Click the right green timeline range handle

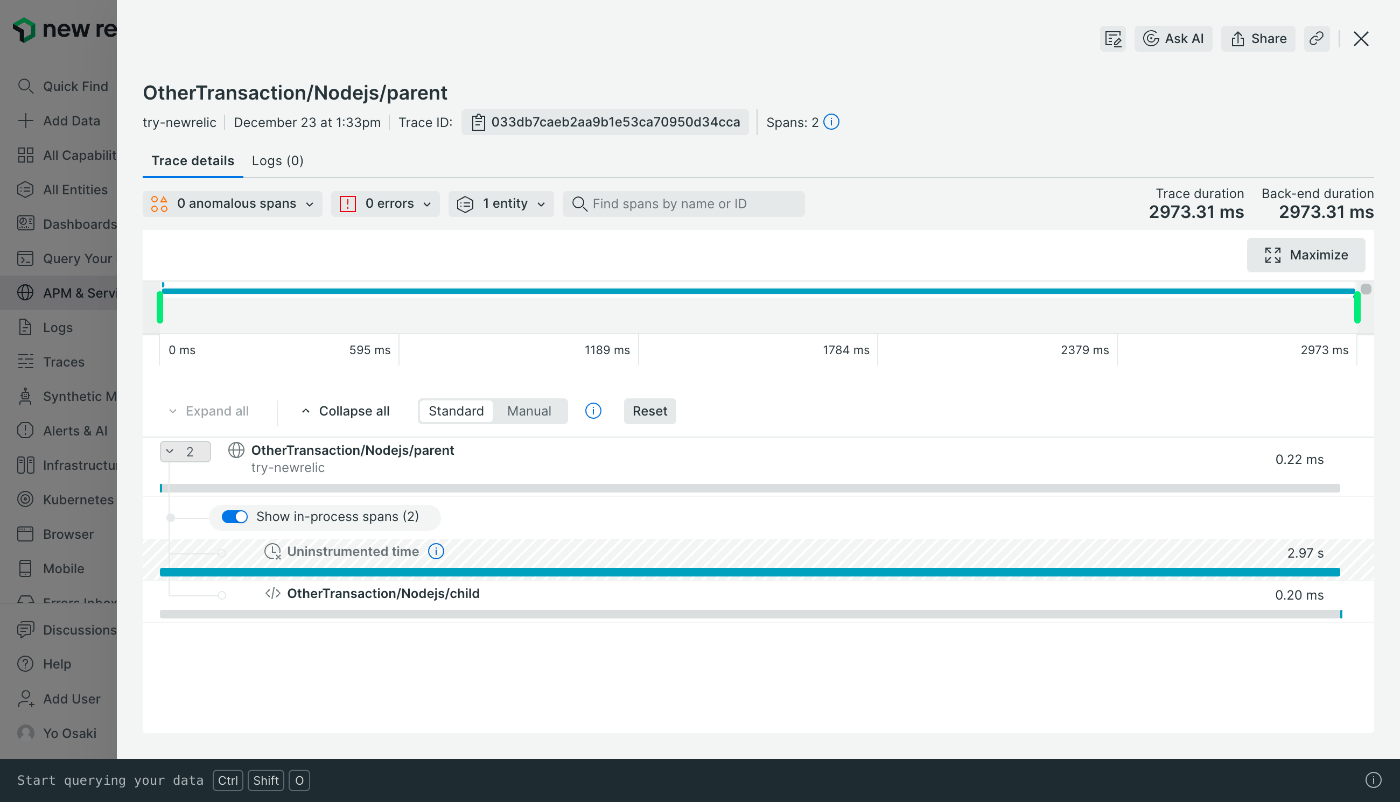pyautogui.click(x=1357, y=307)
